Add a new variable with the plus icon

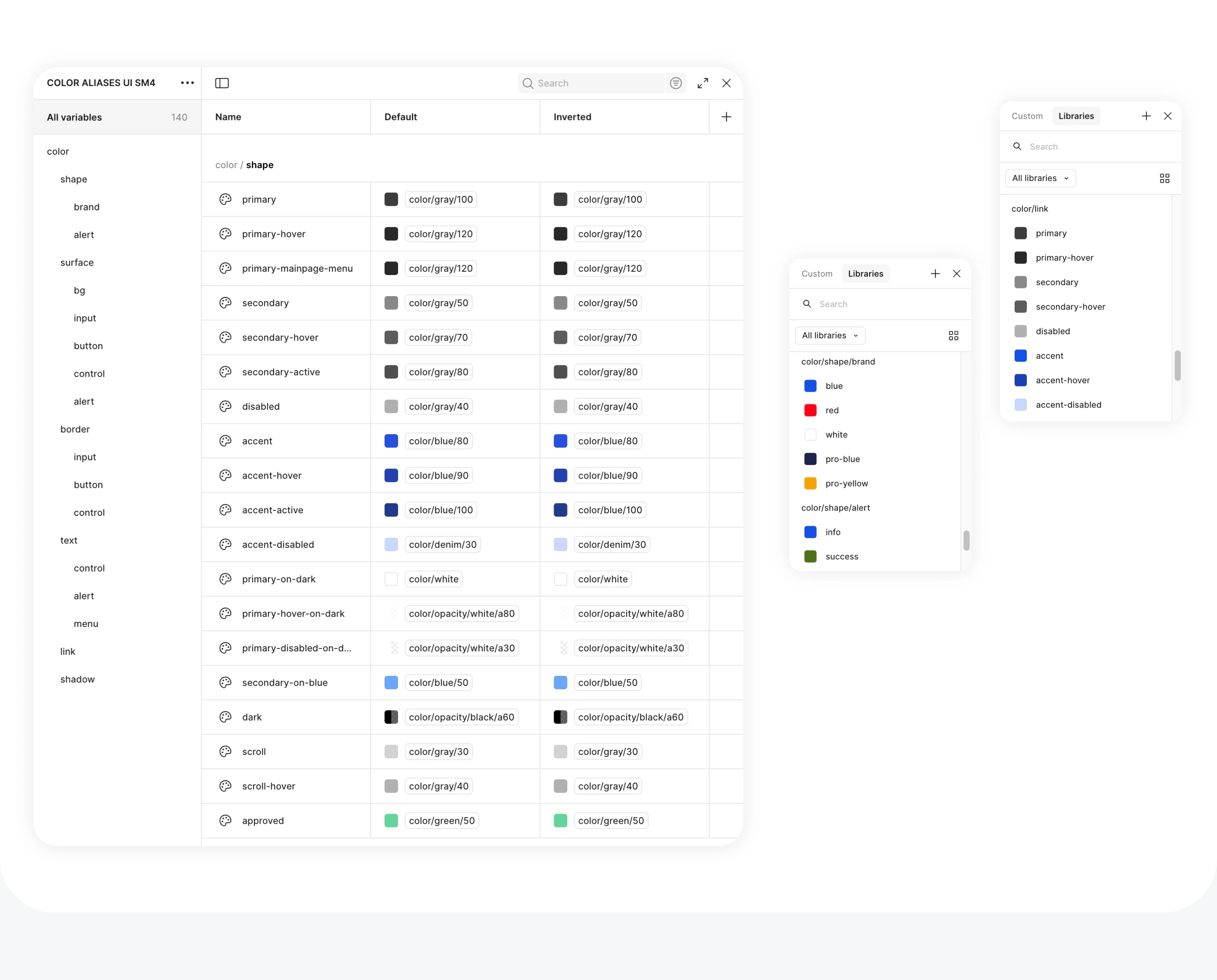coord(726,117)
